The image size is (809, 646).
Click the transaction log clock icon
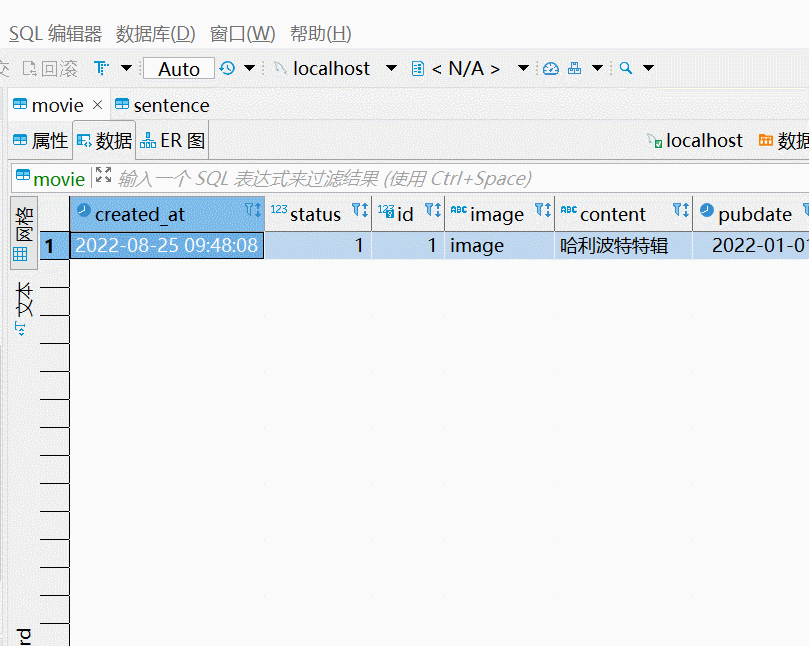coord(227,68)
